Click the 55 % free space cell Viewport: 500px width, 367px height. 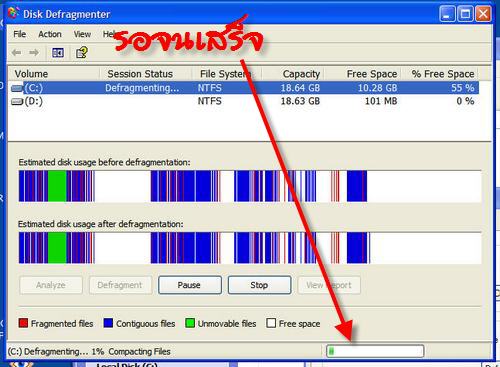tap(463, 88)
